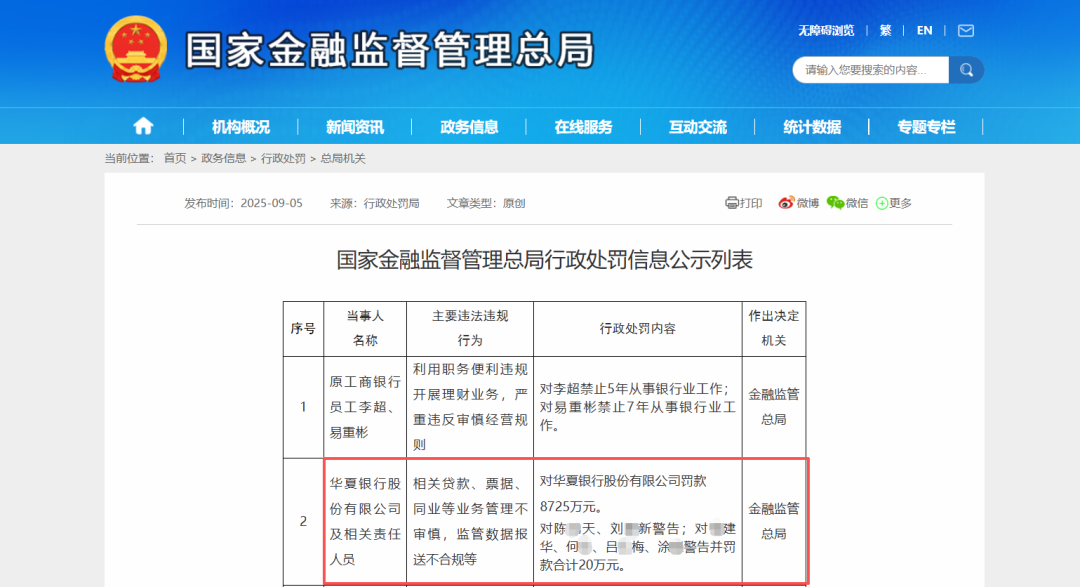Click publish date 2025-09-05
The height and width of the screenshot is (587, 1080).
click(x=271, y=203)
